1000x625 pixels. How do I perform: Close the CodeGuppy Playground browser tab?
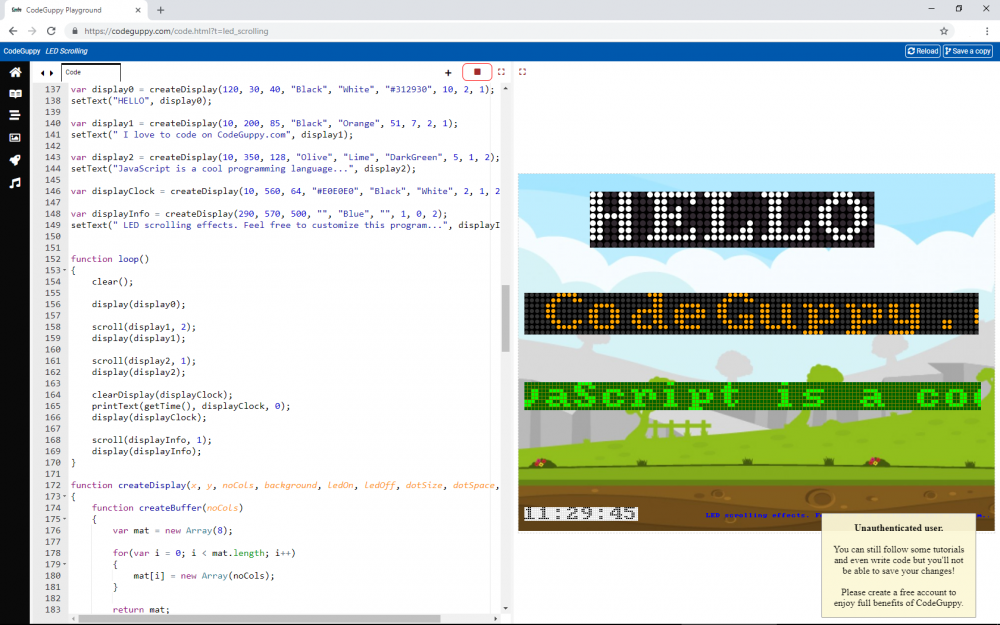(138, 10)
